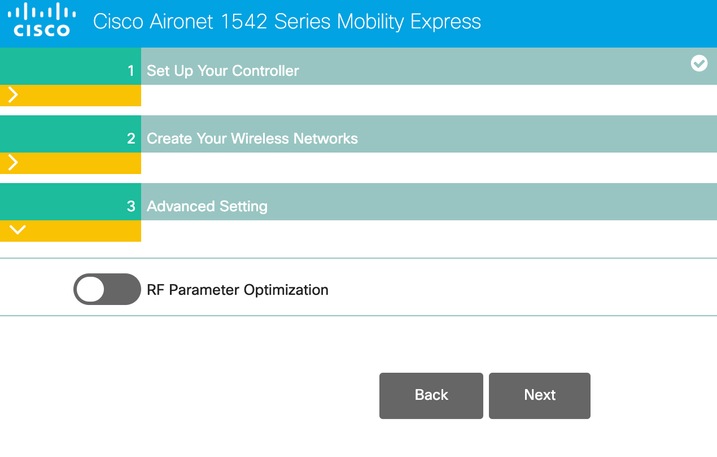Go back with the Back button
Viewport: 717px width, 457px height.
coord(431,395)
